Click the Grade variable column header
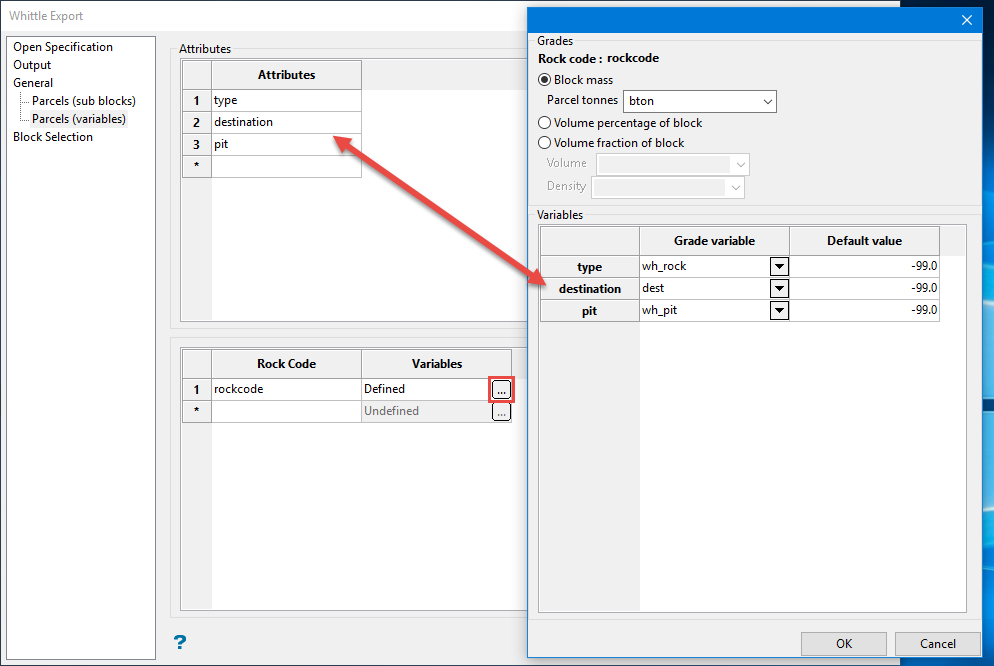994x666 pixels. [x=714, y=241]
